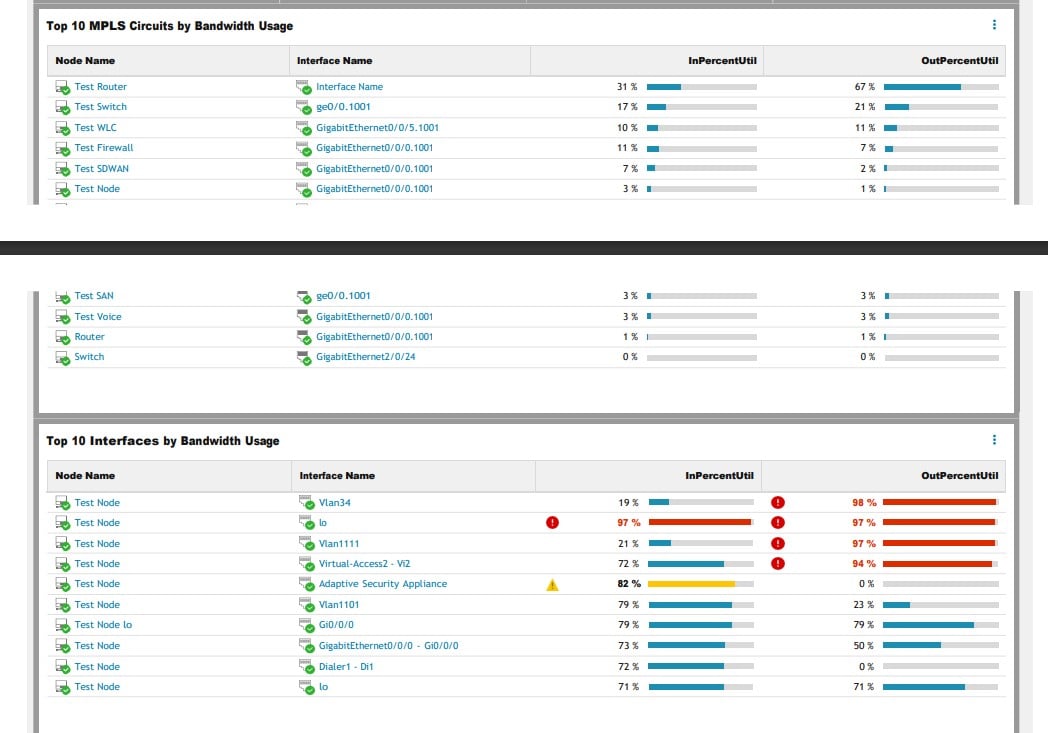Screen dimensions: 1048x733
Task: Click 'Top 10 MPLS Circuits by Bandwidth Usage' title
Action: [170, 25]
